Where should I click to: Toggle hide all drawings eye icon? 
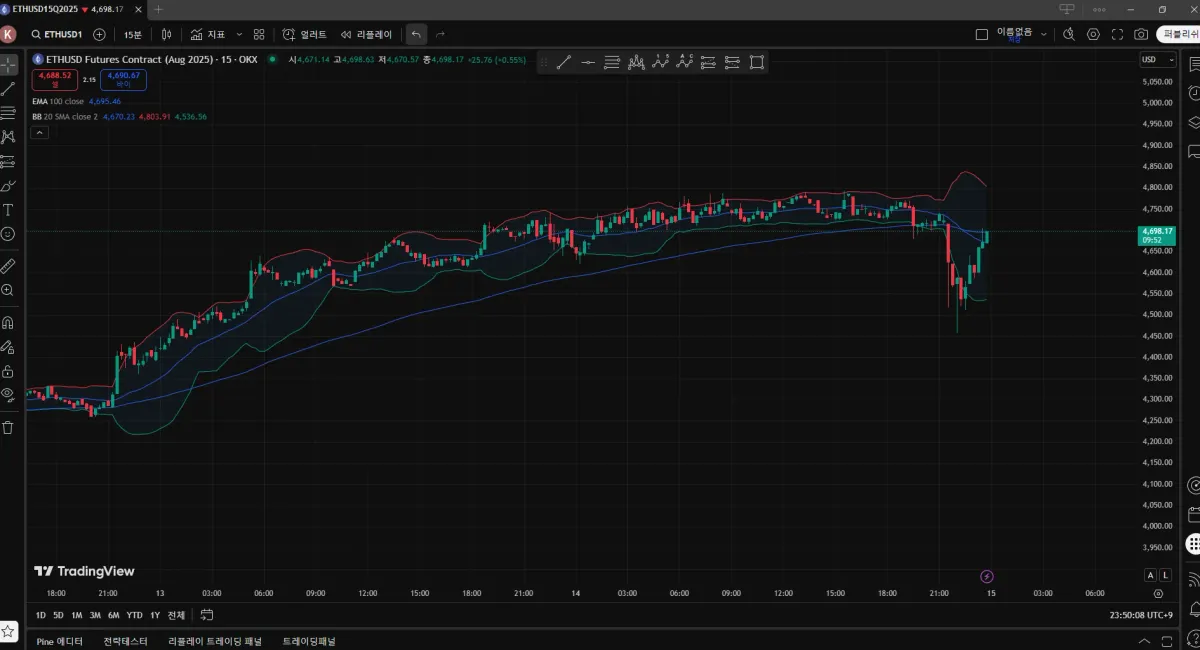coord(8,394)
